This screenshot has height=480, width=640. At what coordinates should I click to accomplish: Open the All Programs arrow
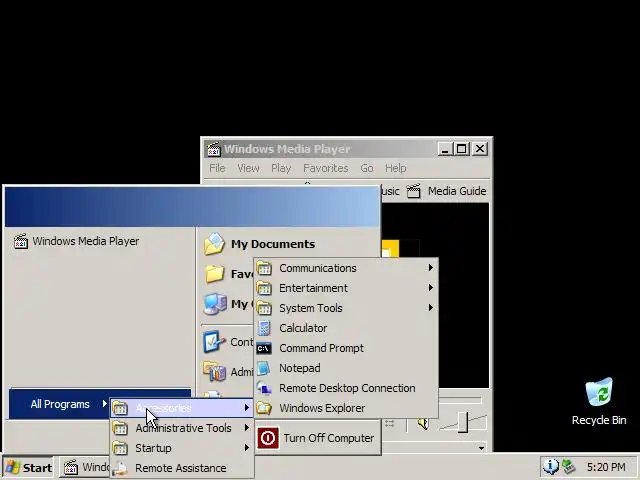(104, 404)
